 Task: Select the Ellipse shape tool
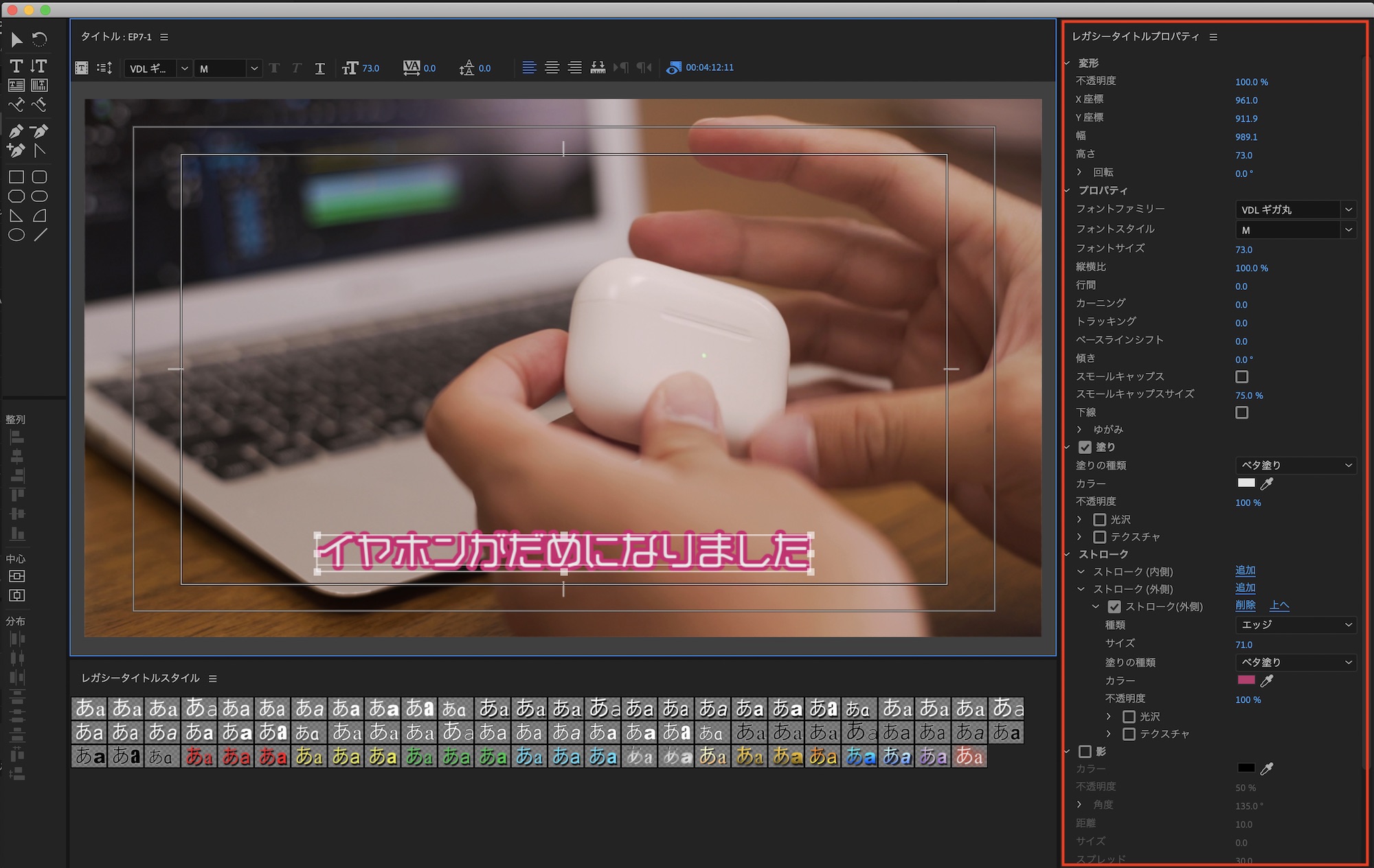[16, 235]
